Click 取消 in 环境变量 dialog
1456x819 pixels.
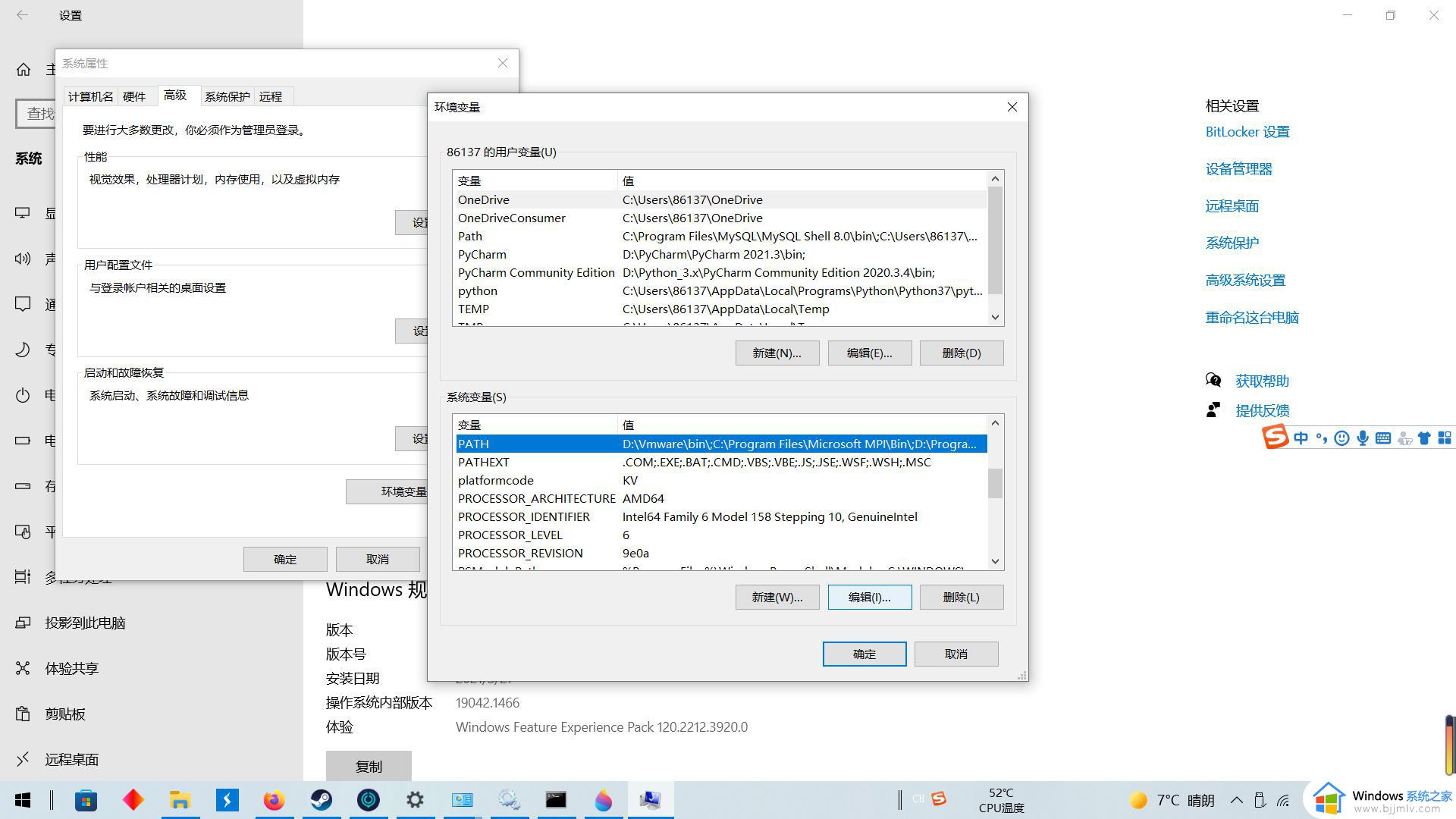pos(956,654)
